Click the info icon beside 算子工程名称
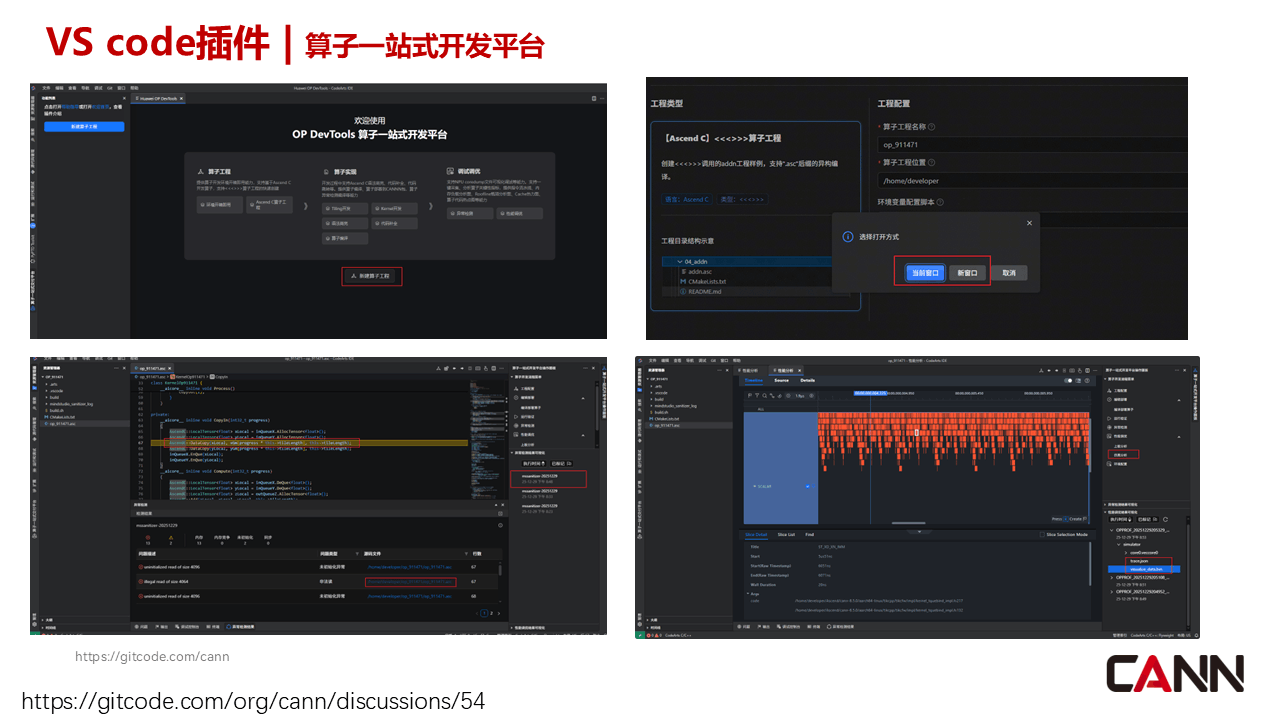 point(931,127)
